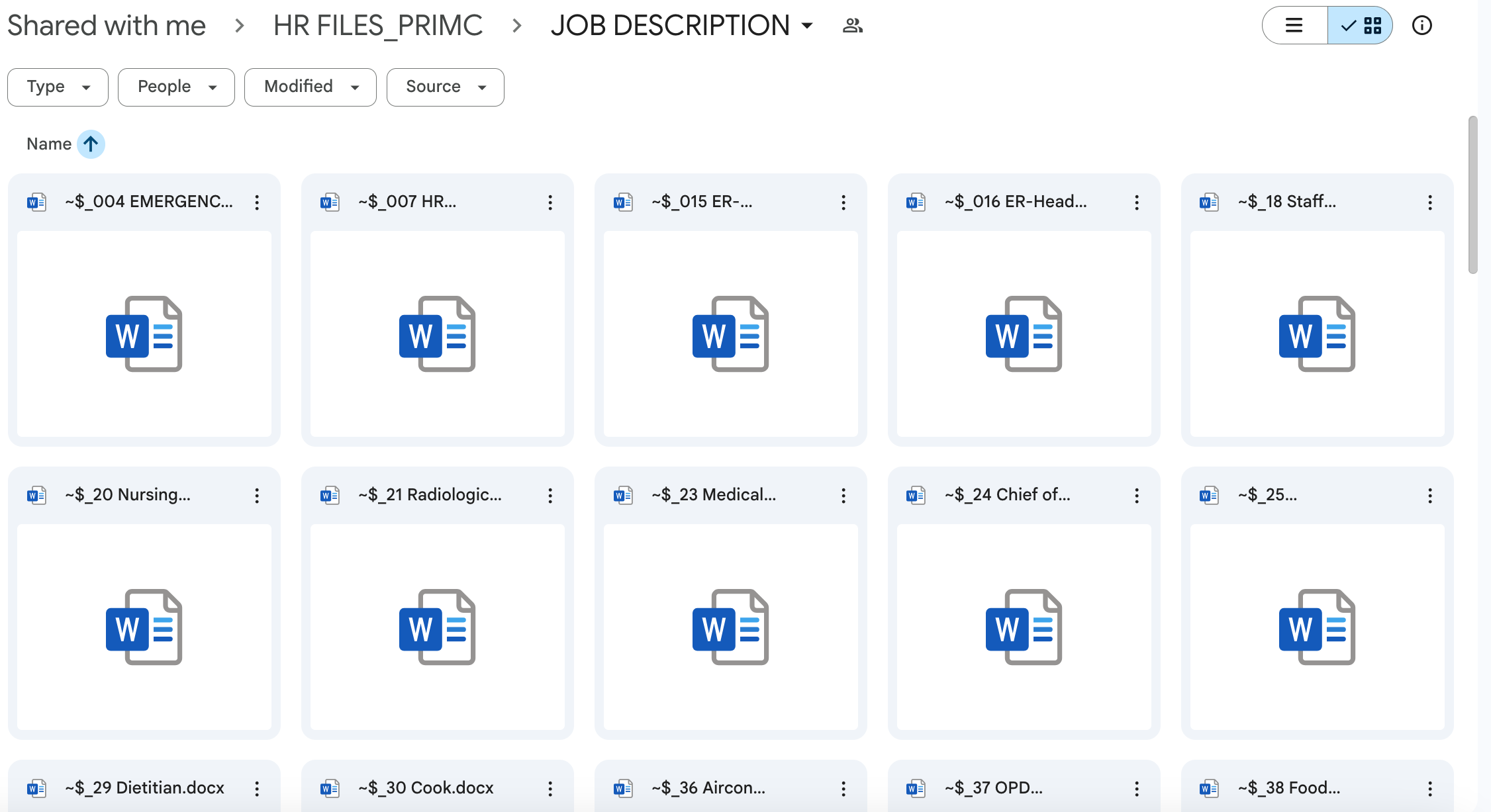This screenshot has height=812, width=1491.
Task: Expand the People filter dropdown
Action: coord(176,87)
